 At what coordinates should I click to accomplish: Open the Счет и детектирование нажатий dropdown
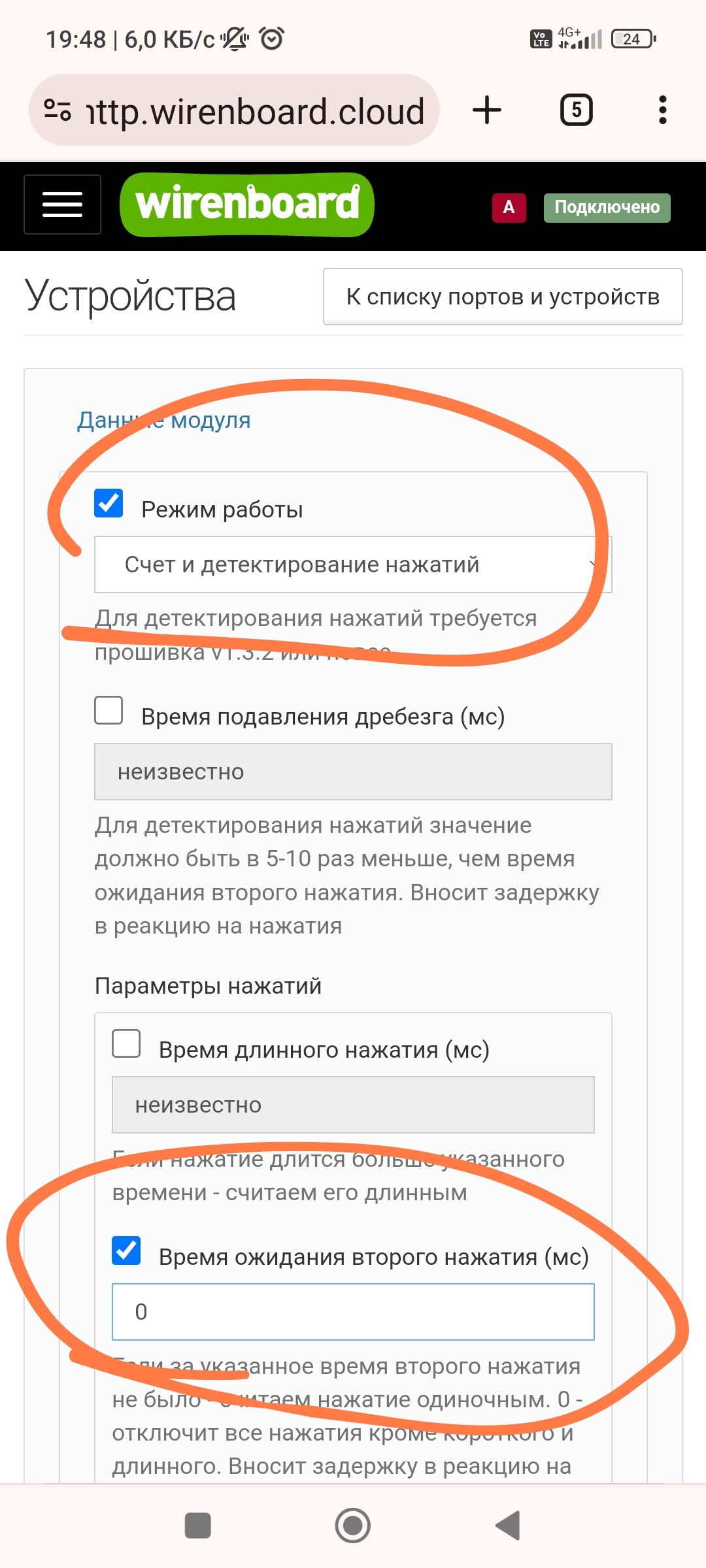click(353, 564)
